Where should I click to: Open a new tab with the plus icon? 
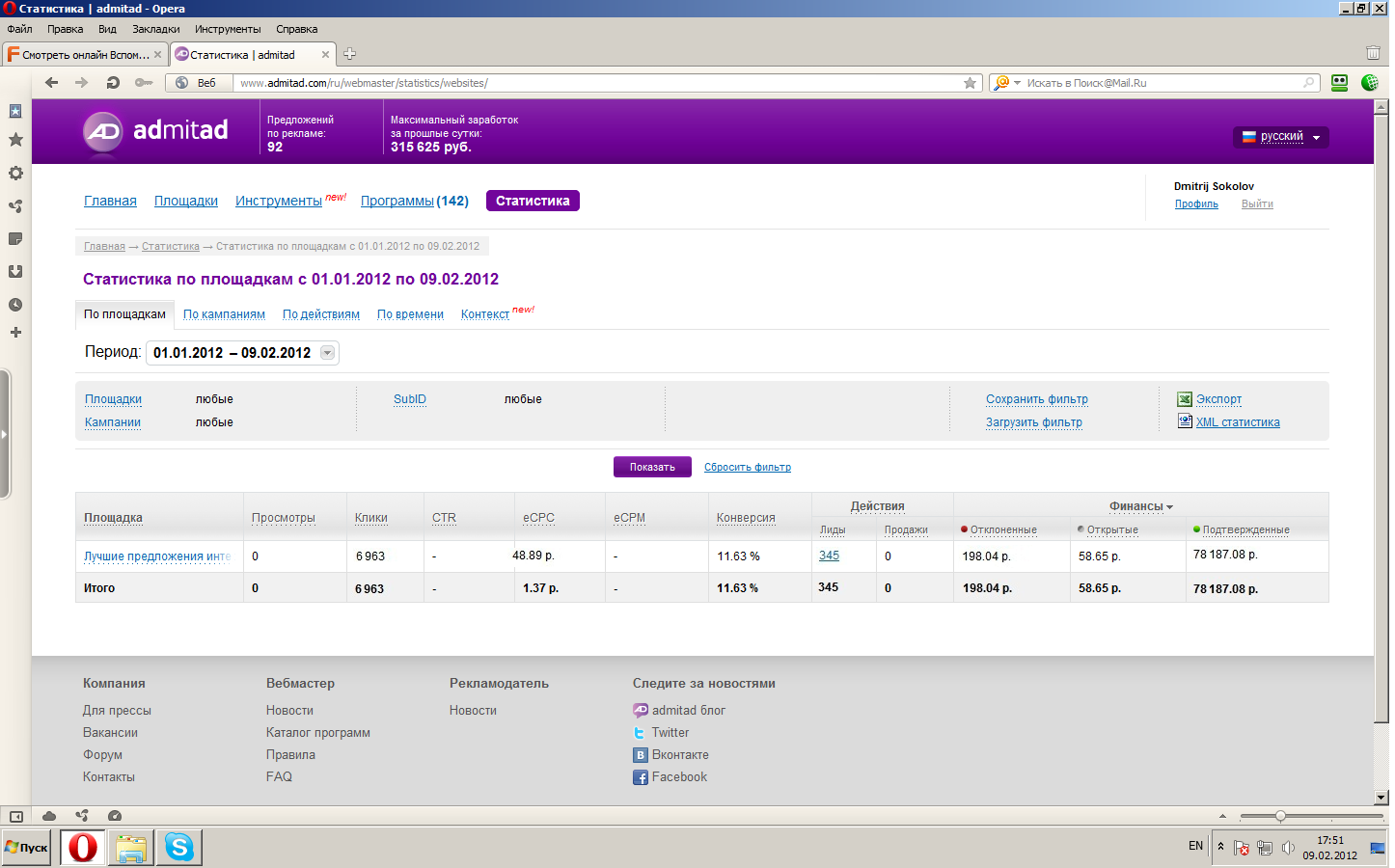pyautogui.click(x=350, y=54)
